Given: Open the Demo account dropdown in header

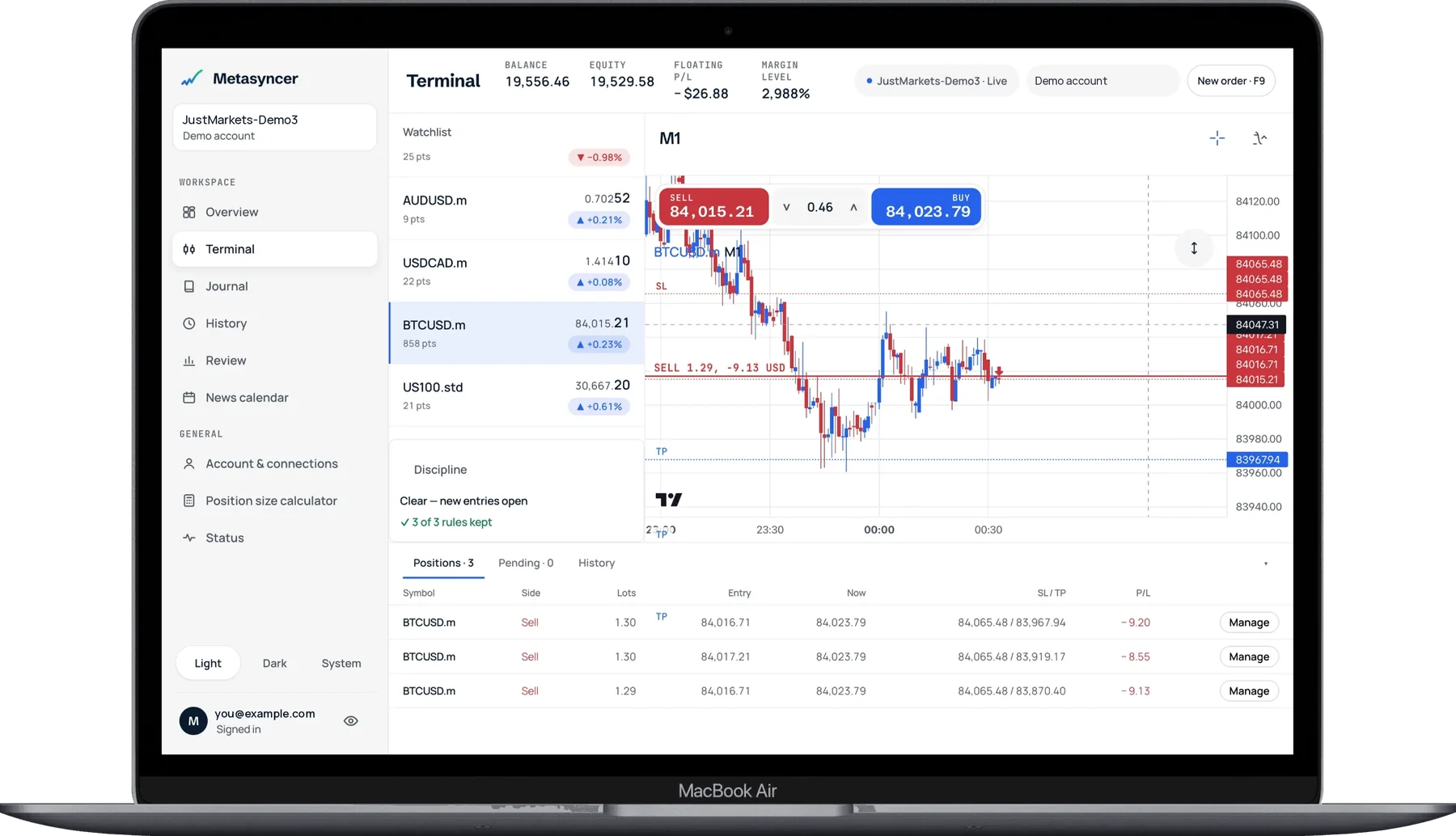Looking at the screenshot, I should 1102,81.
